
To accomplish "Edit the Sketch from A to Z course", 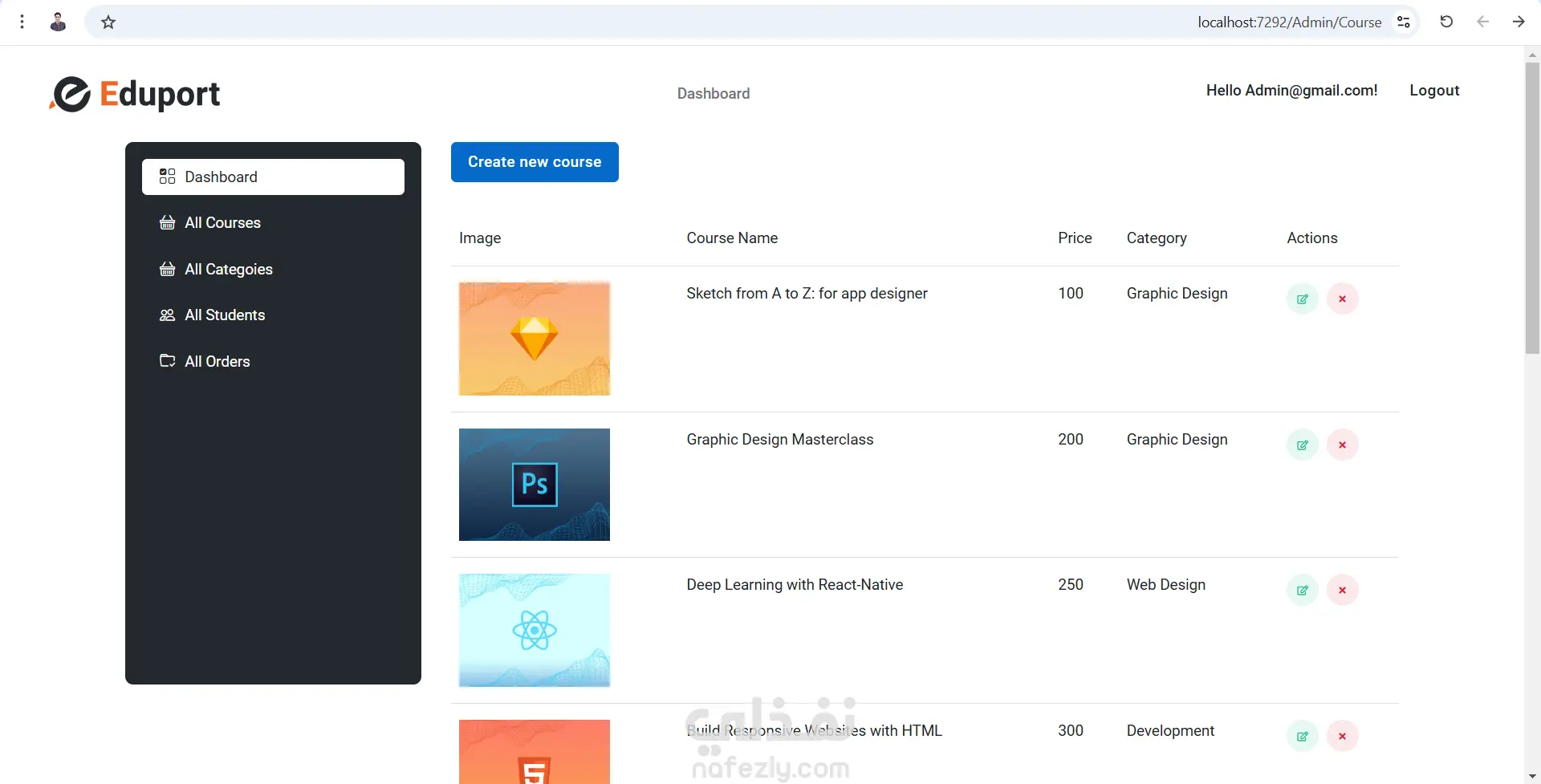I will (1303, 299).
